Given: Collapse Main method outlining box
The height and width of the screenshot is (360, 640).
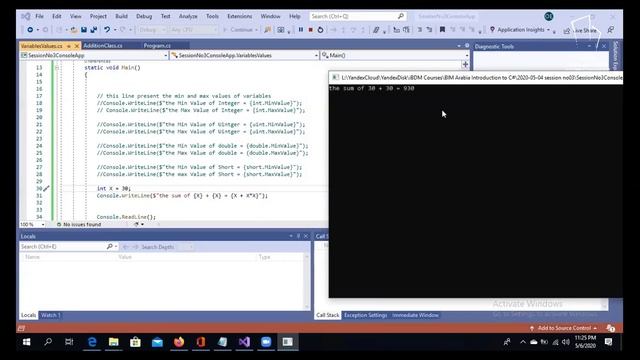Looking at the screenshot, I should [57, 68].
